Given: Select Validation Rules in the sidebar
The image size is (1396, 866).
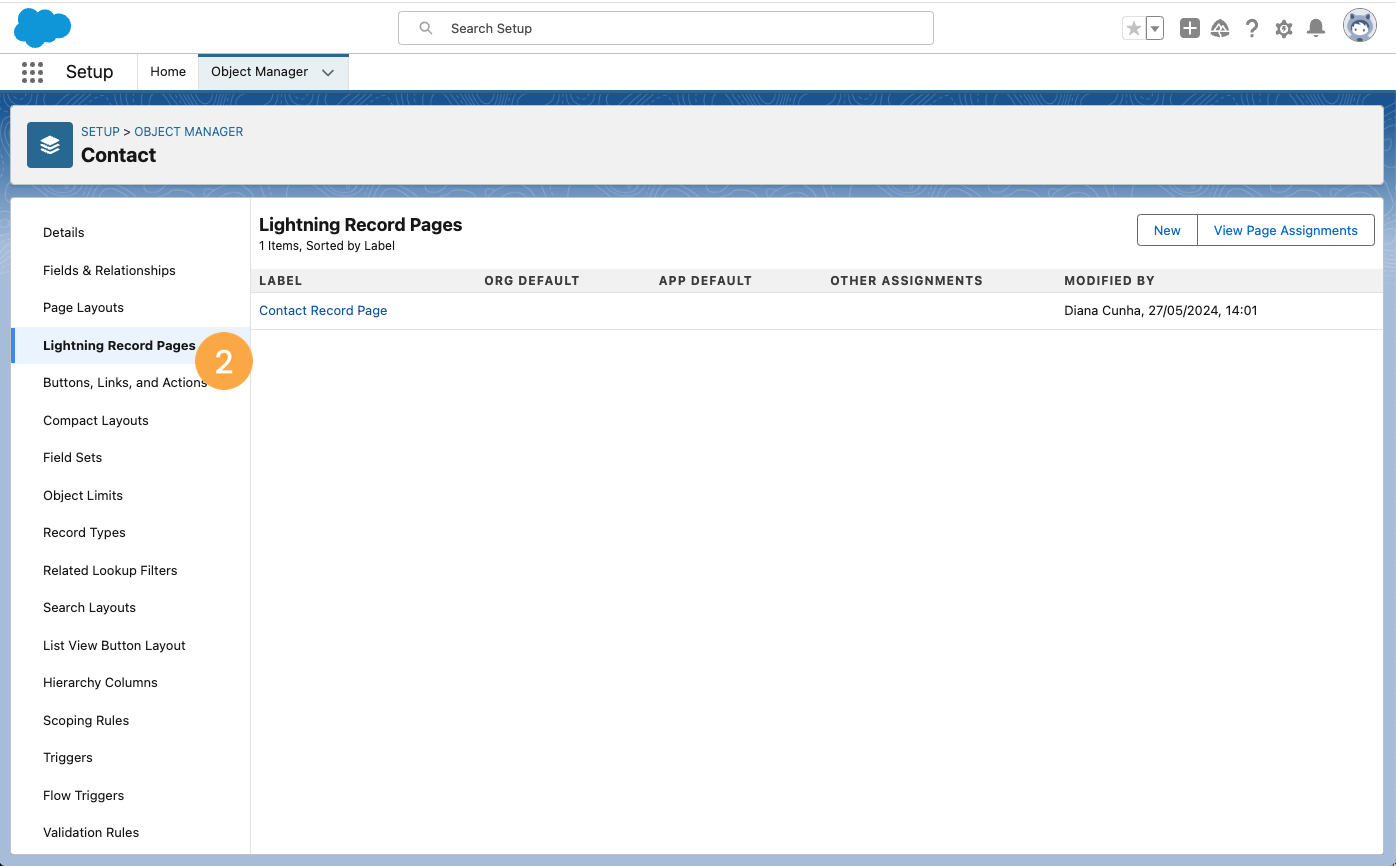Looking at the screenshot, I should click(91, 832).
